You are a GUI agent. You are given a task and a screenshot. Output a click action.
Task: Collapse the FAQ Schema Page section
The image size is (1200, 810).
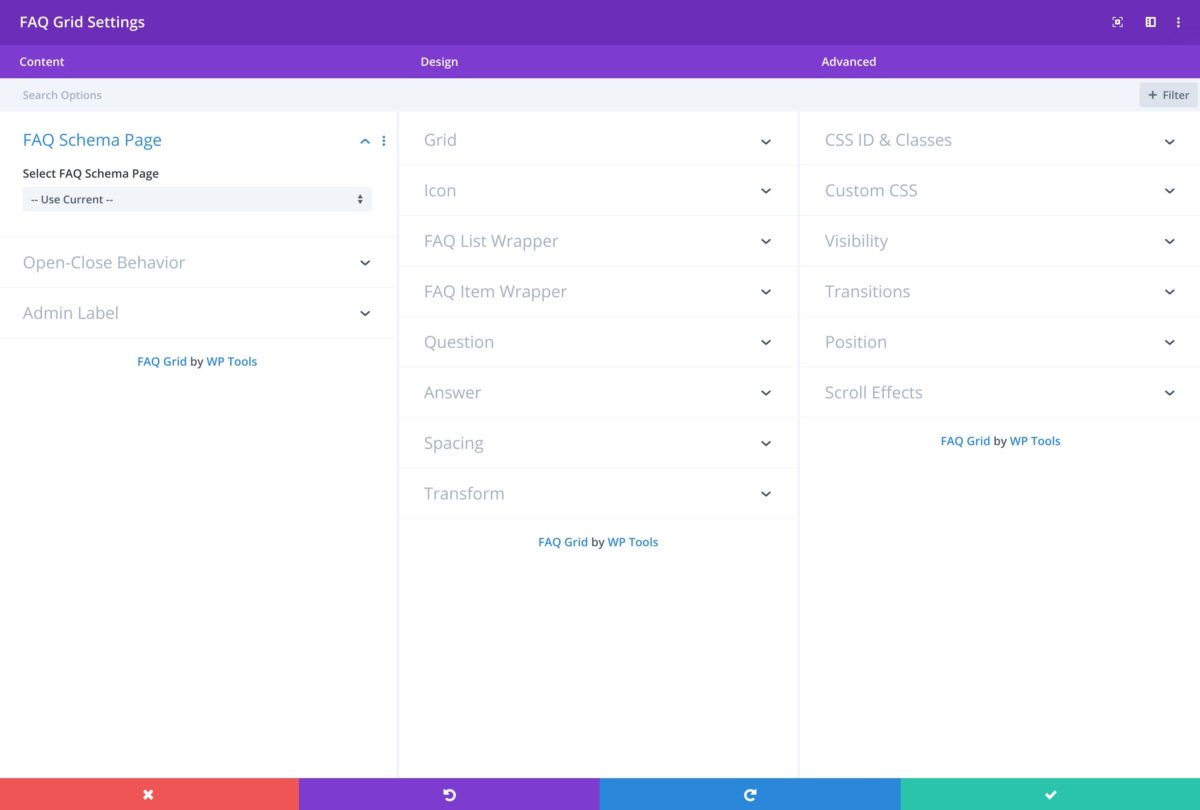365,140
